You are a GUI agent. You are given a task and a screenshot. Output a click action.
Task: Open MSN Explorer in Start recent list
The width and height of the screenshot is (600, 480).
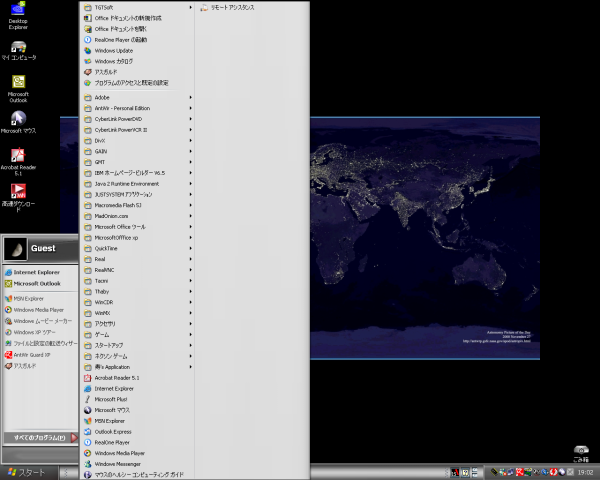pyautogui.click(x=24, y=299)
